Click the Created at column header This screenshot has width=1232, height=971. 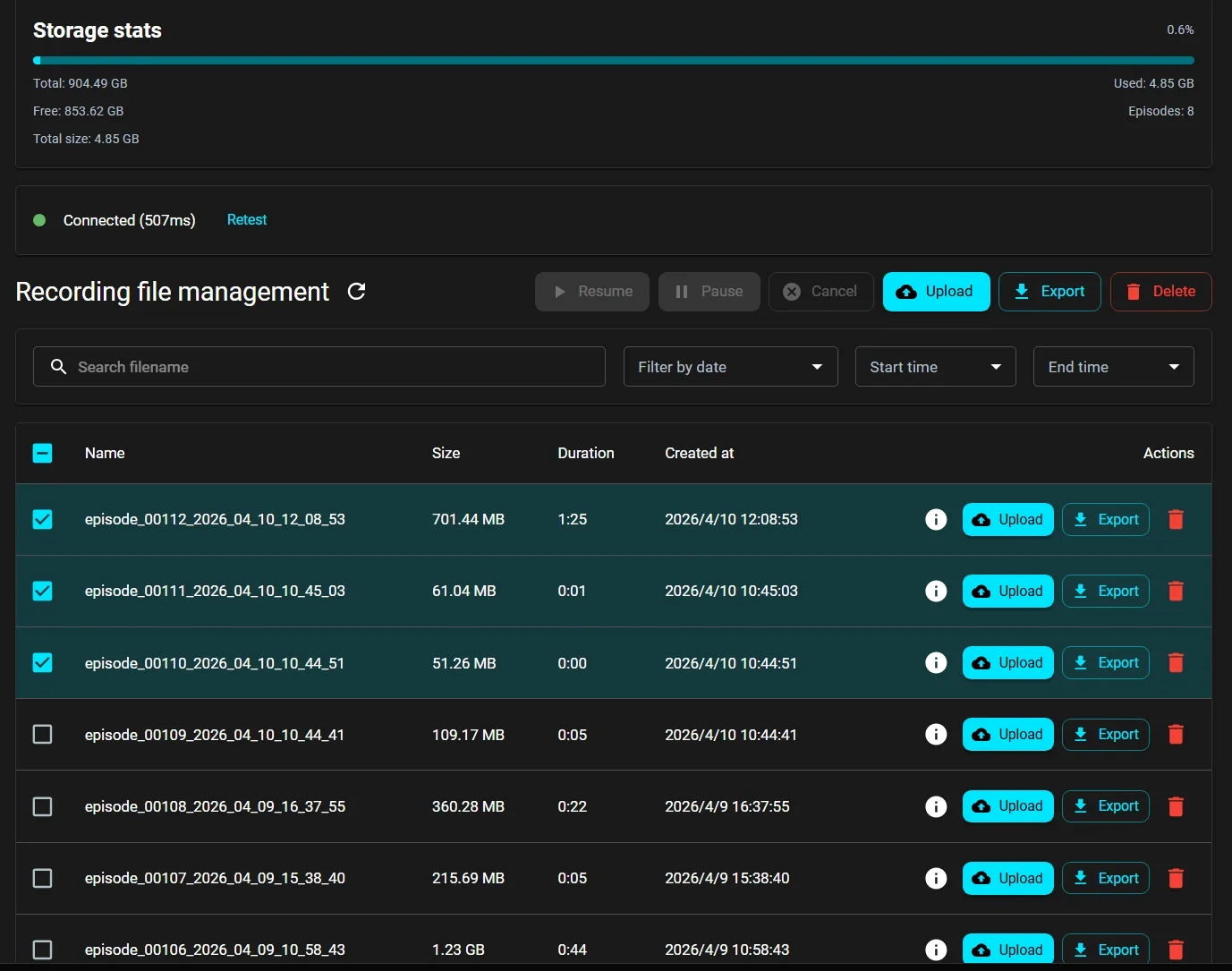pyautogui.click(x=699, y=453)
